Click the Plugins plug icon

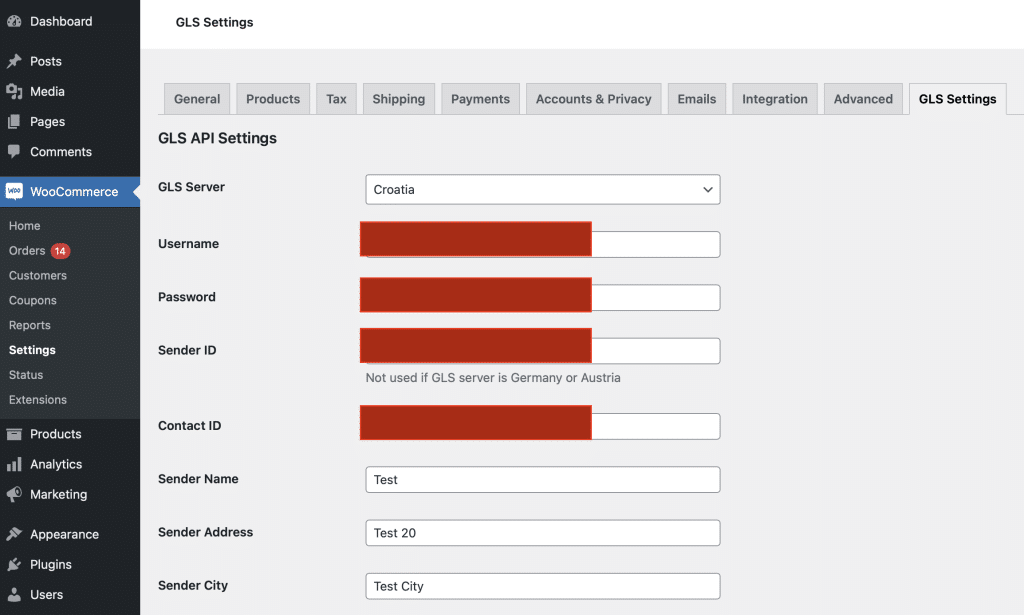(x=14, y=564)
